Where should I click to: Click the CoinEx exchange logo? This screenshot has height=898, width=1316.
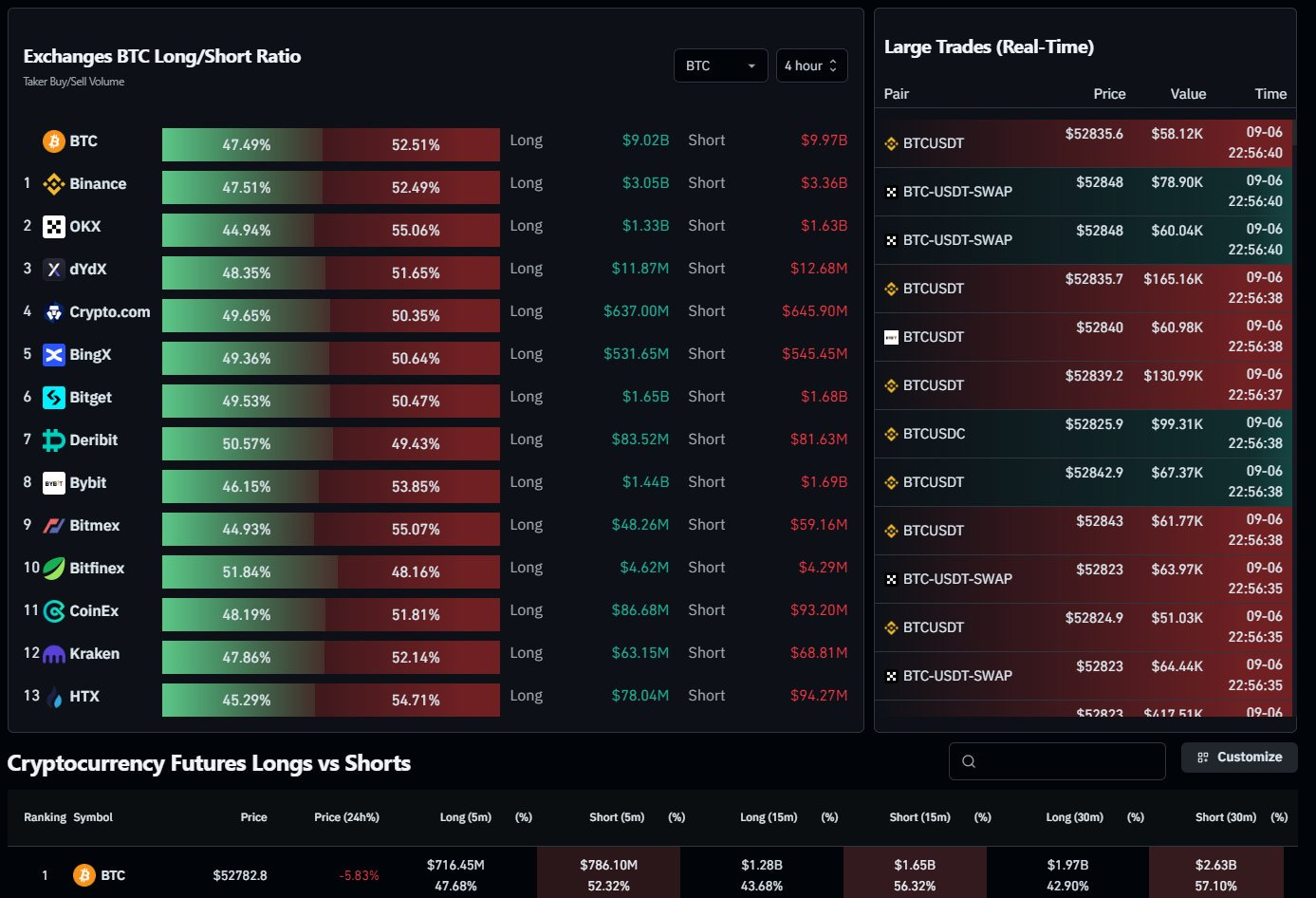point(54,611)
